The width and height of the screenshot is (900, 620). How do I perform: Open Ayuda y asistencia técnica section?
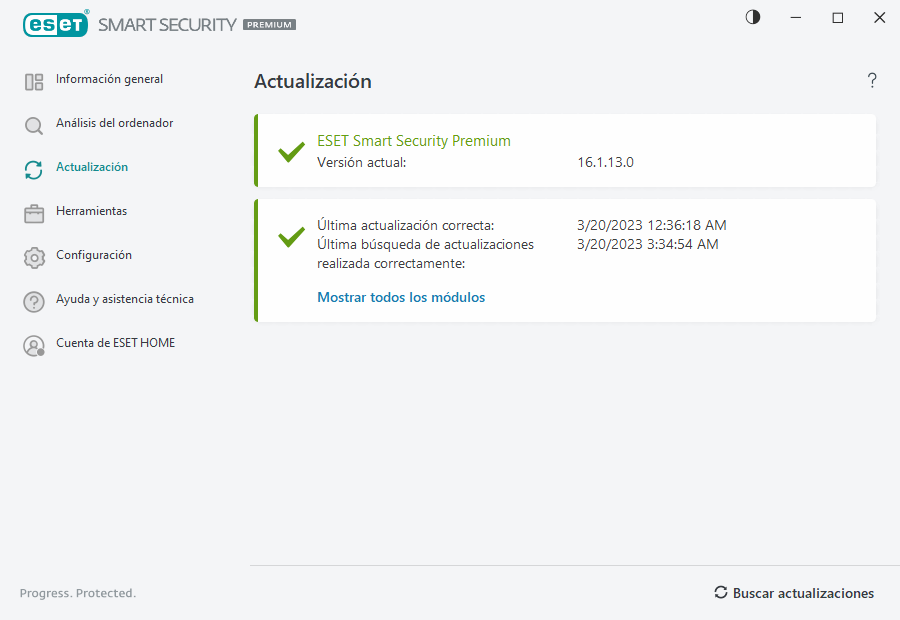coord(125,299)
